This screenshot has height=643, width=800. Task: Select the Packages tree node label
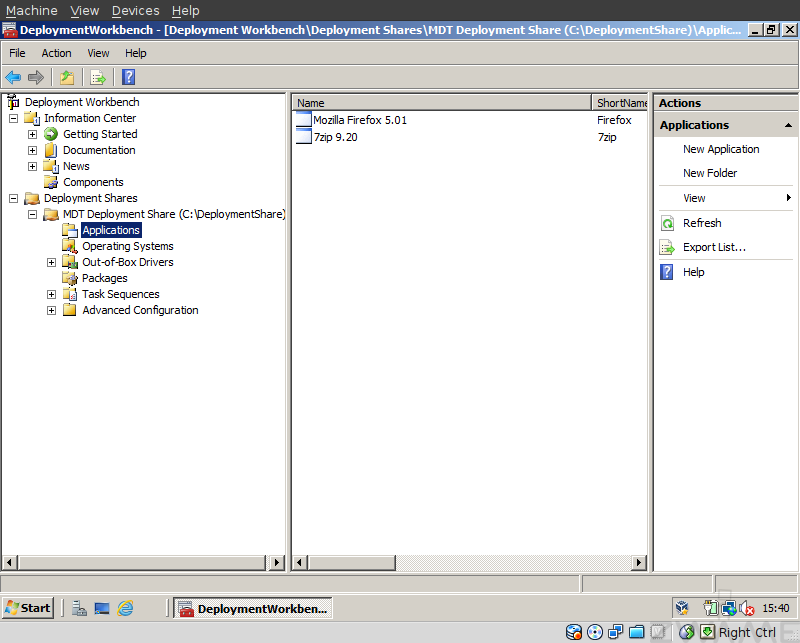click(x=105, y=278)
